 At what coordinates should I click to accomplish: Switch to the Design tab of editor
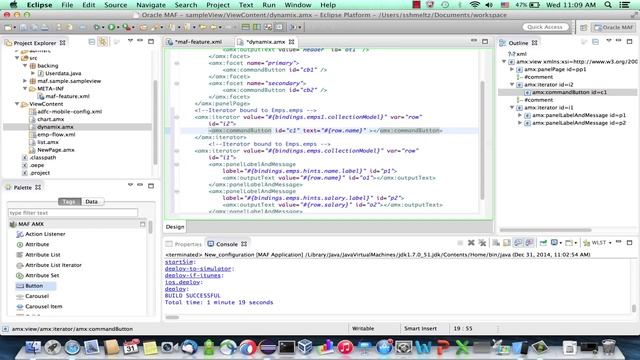pyautogui.click(x=175, y=227)
